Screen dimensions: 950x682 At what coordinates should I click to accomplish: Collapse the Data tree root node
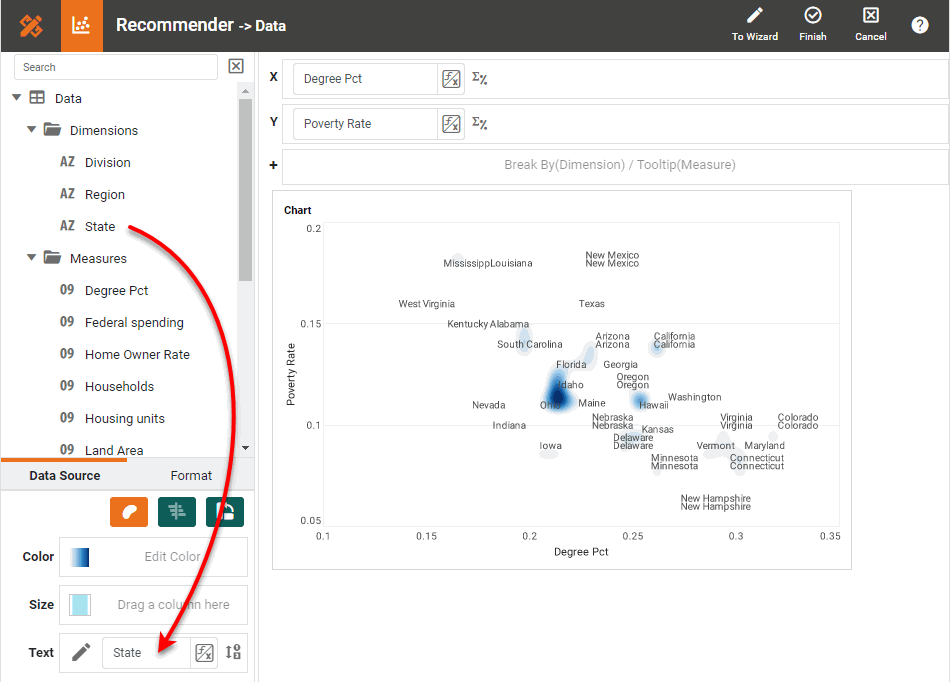(17, 98)
